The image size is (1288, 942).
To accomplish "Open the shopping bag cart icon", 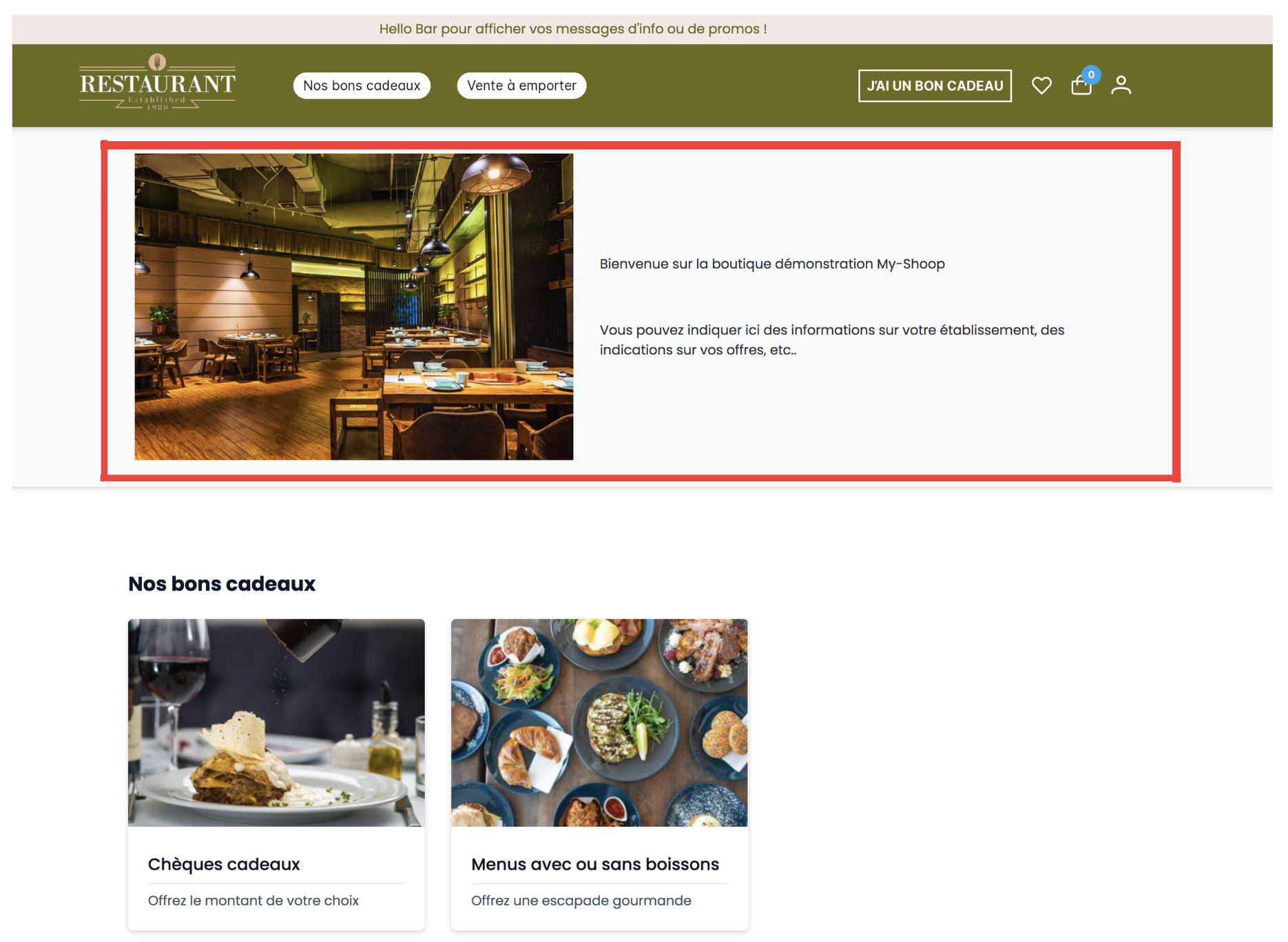I will click(x=1081, y=85).
